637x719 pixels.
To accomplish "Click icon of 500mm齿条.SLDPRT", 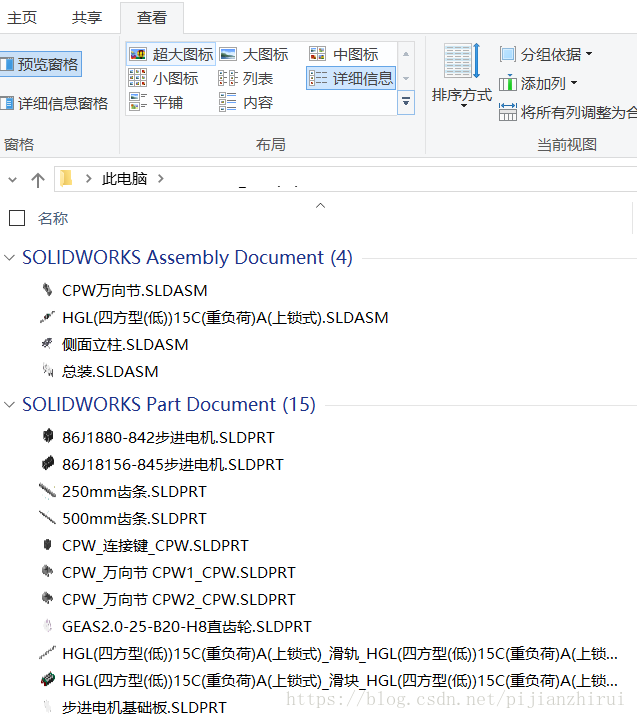I will [x=47, y=518].
